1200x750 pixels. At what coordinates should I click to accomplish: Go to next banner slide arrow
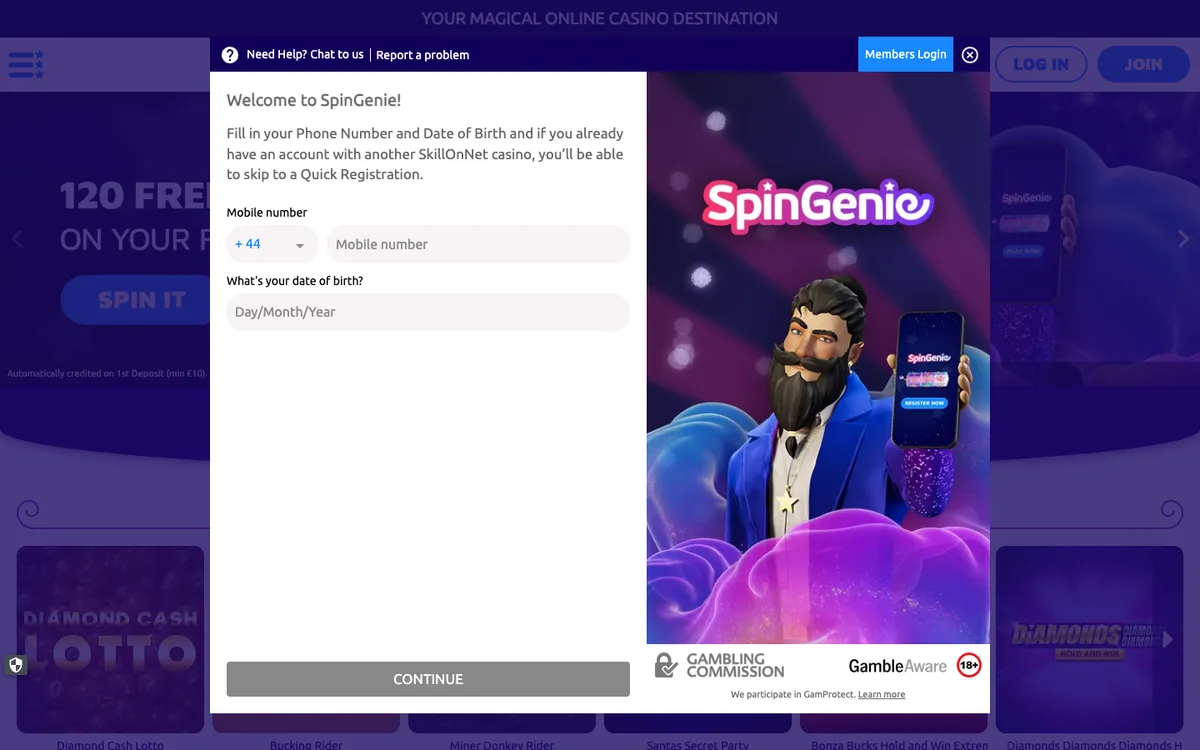tap(1184, 239)
